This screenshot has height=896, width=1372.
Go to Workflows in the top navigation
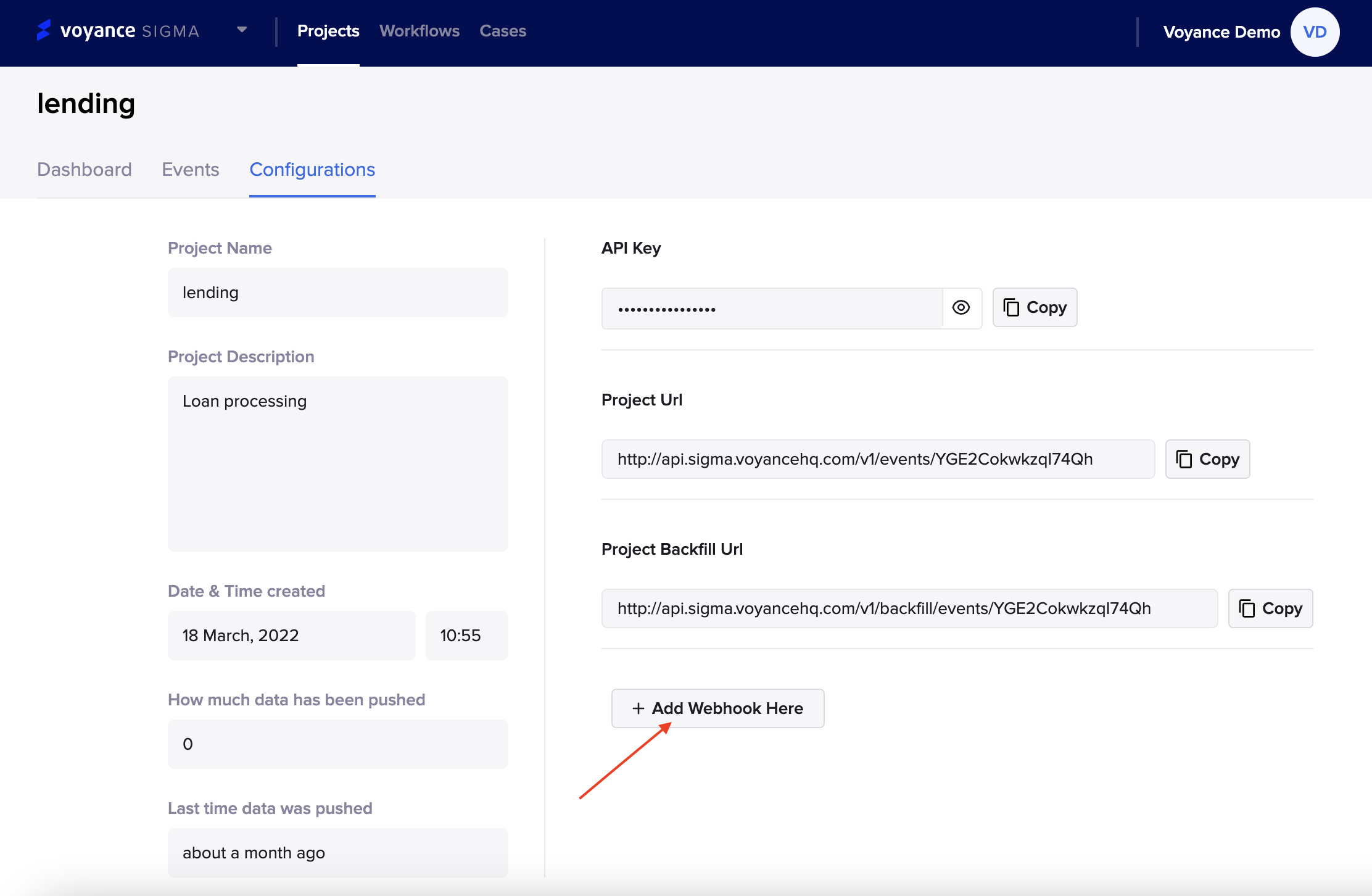tap(419, 31)
